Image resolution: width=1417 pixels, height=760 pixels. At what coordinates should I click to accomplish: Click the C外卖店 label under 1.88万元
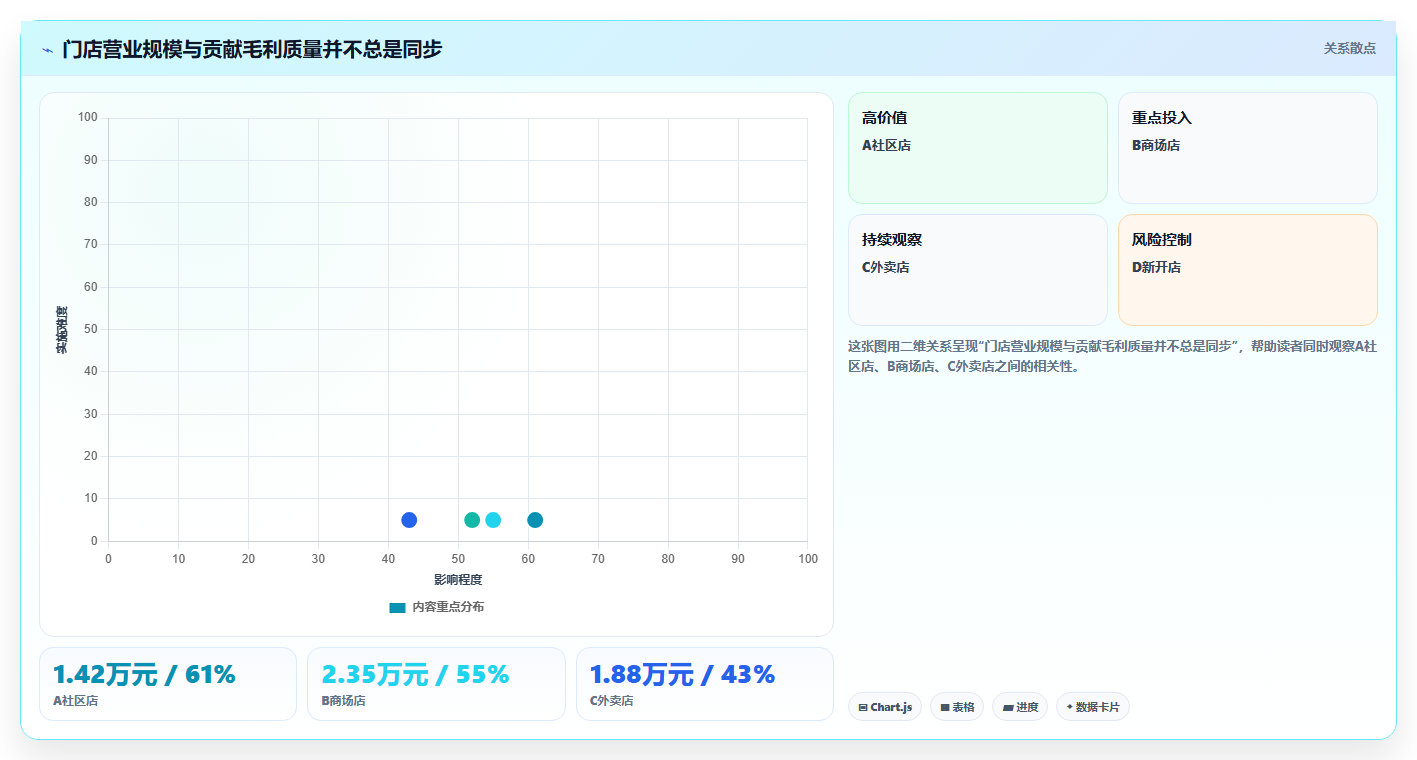coord(612,701)
